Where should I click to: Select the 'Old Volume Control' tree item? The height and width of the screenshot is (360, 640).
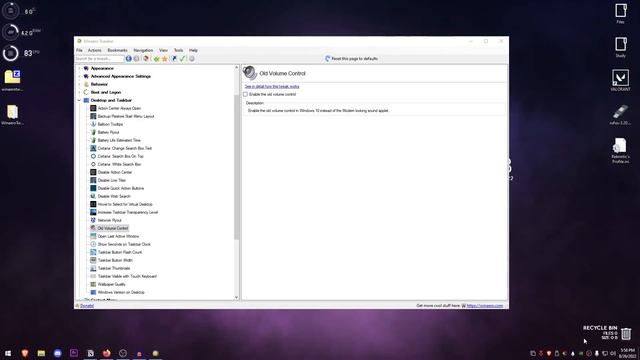[113, 228]
